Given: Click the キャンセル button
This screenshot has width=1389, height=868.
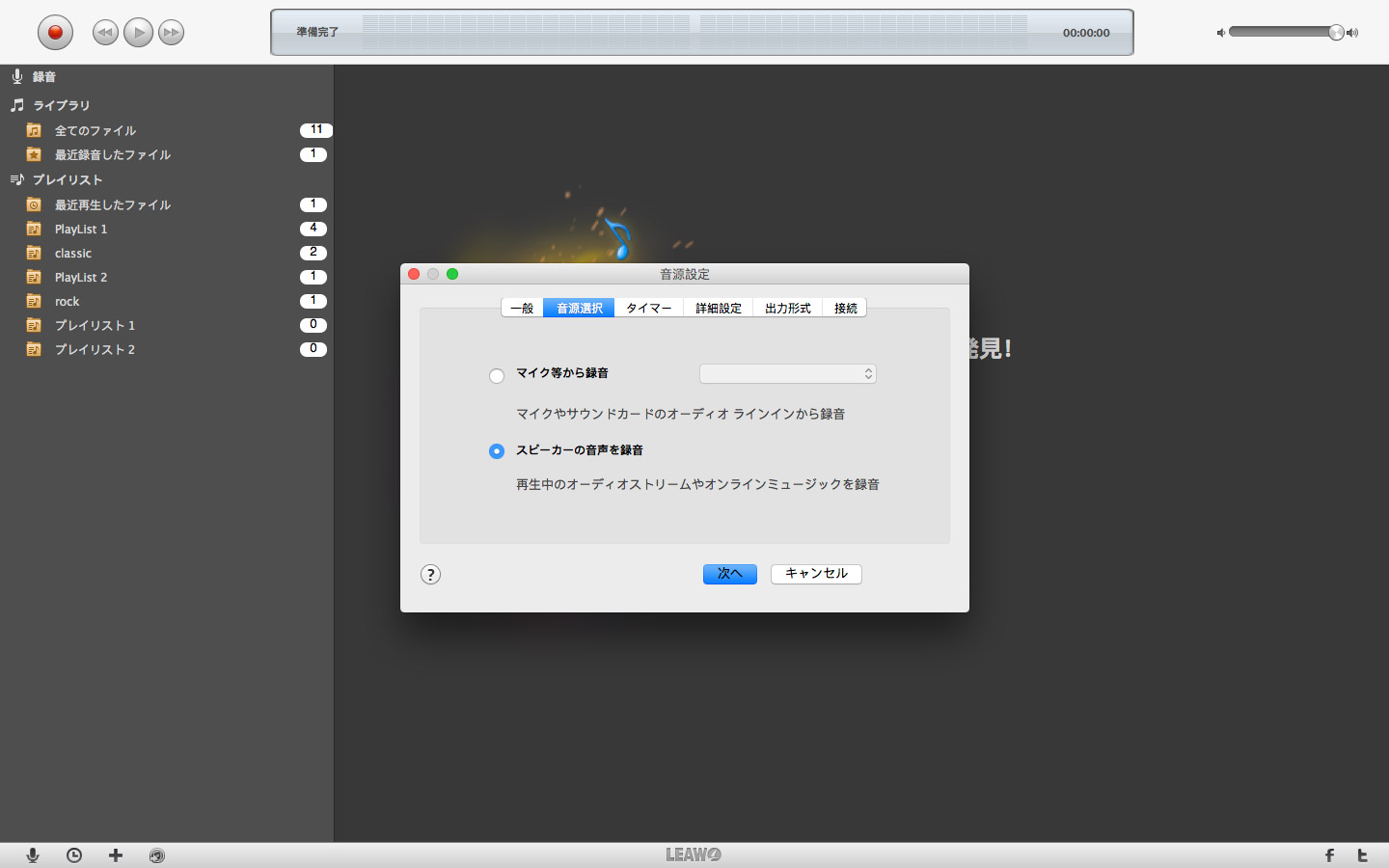Looking at the screenshot, I should tap(816, 574).
